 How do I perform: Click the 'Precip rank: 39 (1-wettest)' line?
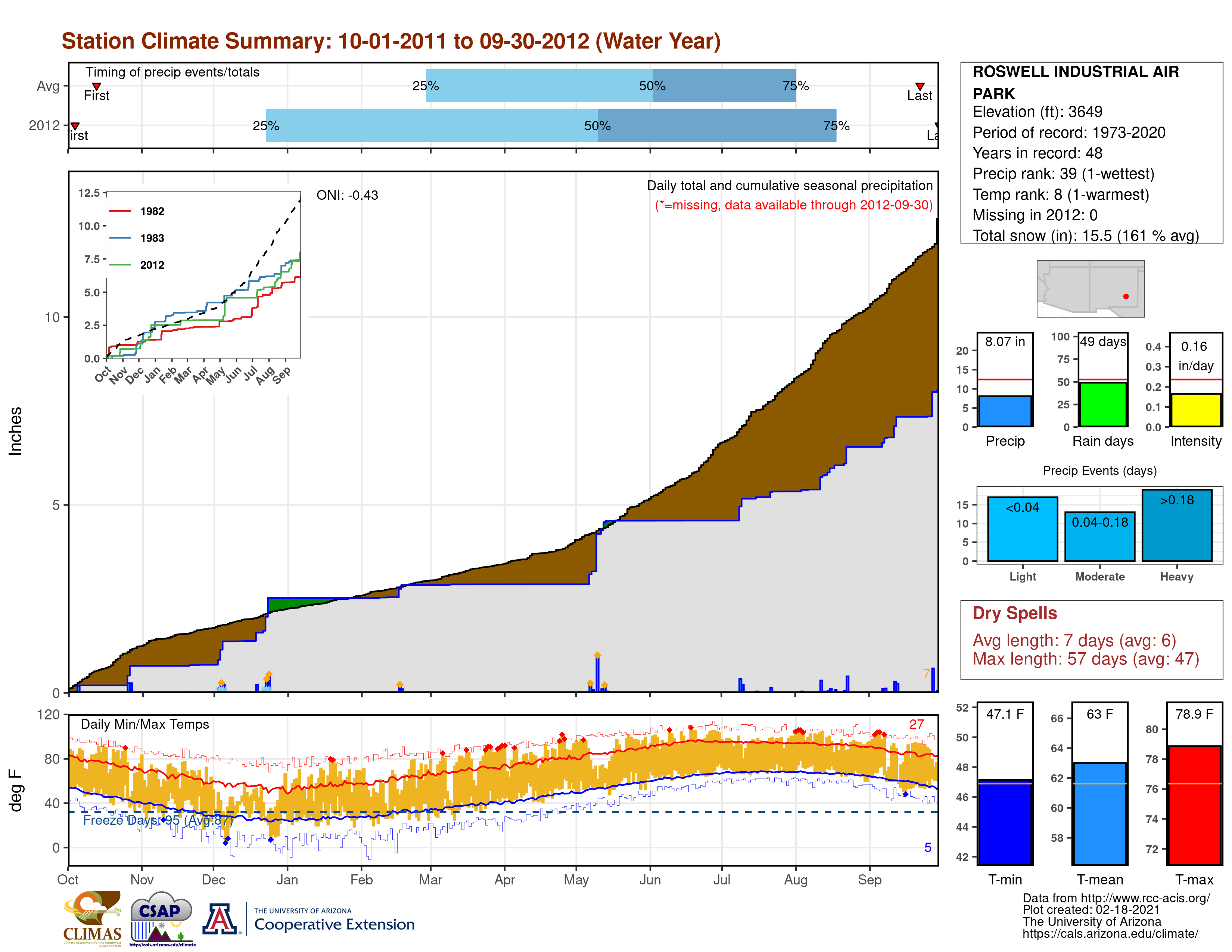pos(1063,174)
